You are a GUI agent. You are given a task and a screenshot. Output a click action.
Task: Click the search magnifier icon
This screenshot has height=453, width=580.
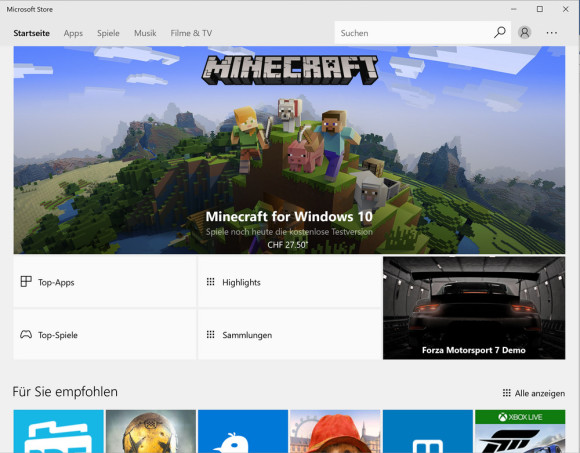500,33
